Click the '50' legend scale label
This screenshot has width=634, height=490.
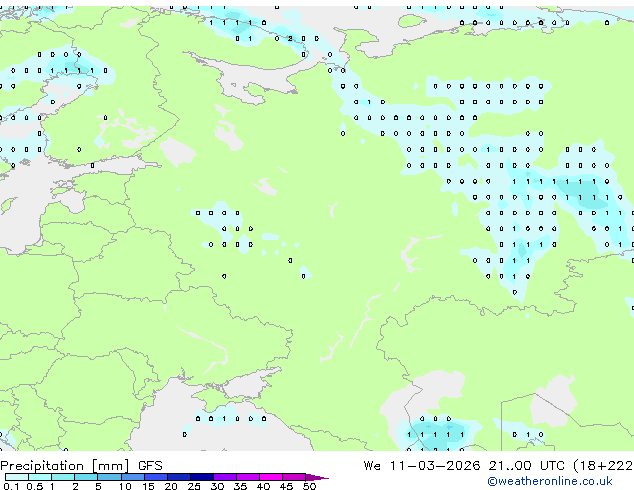[x=309, y=486]
